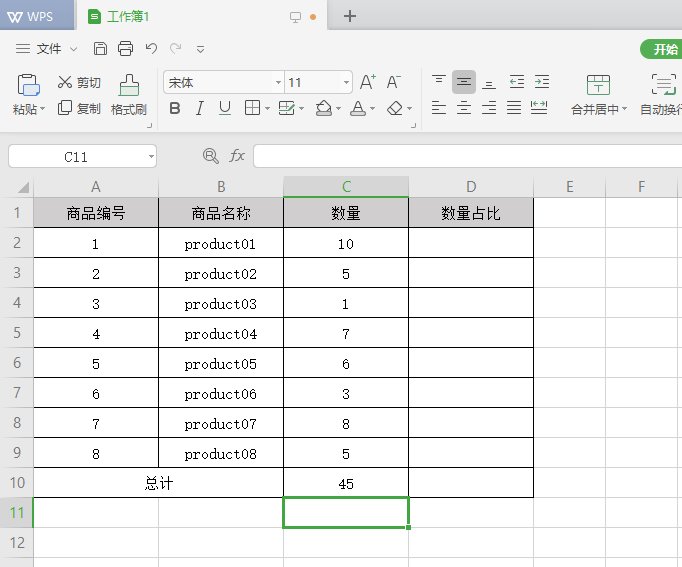This screenshot has width=682, height=567.
Task: Decrease font size with A- icon
Action: click(393, 82)
